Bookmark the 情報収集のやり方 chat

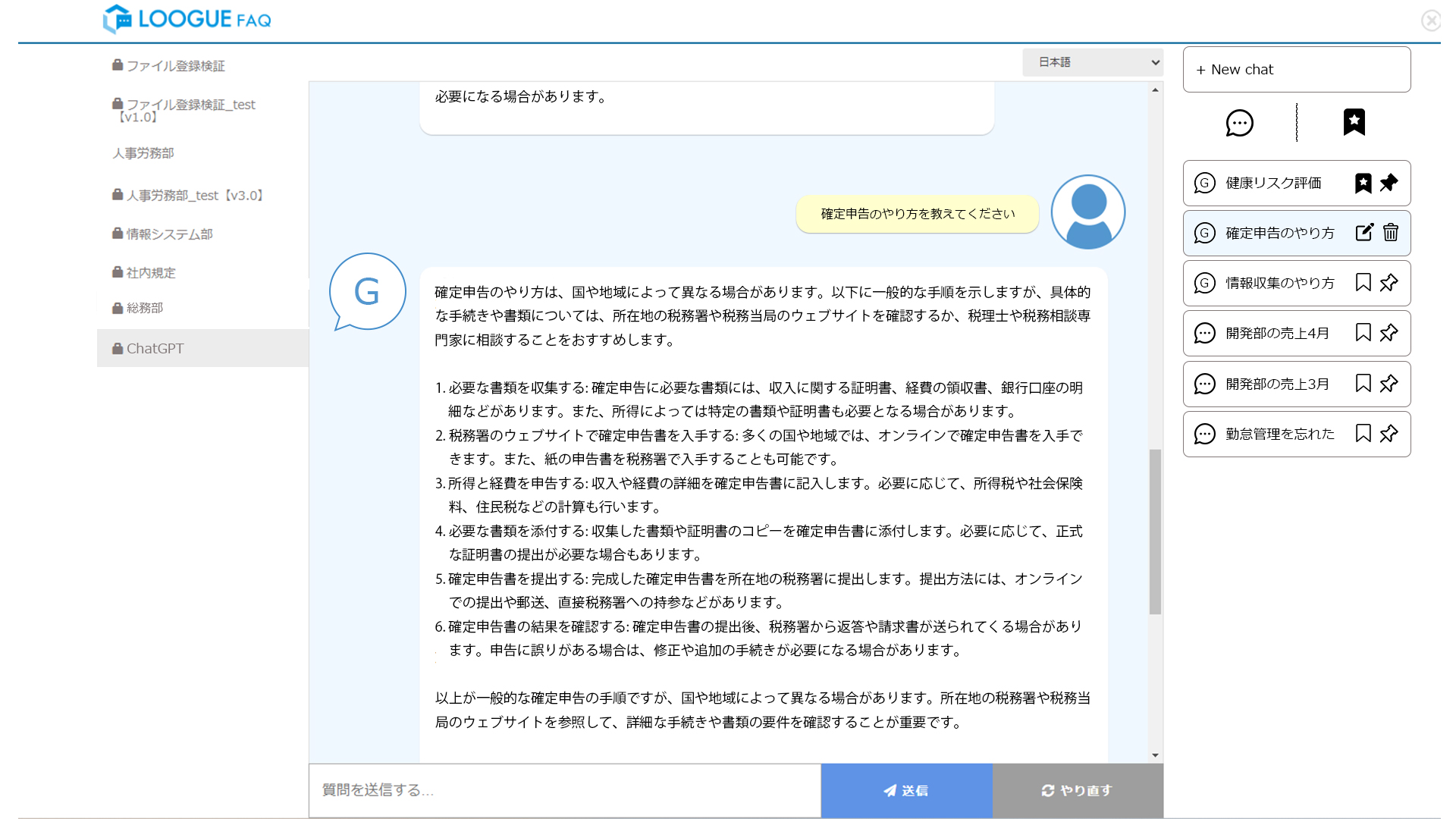click(x=1363, y=283)
